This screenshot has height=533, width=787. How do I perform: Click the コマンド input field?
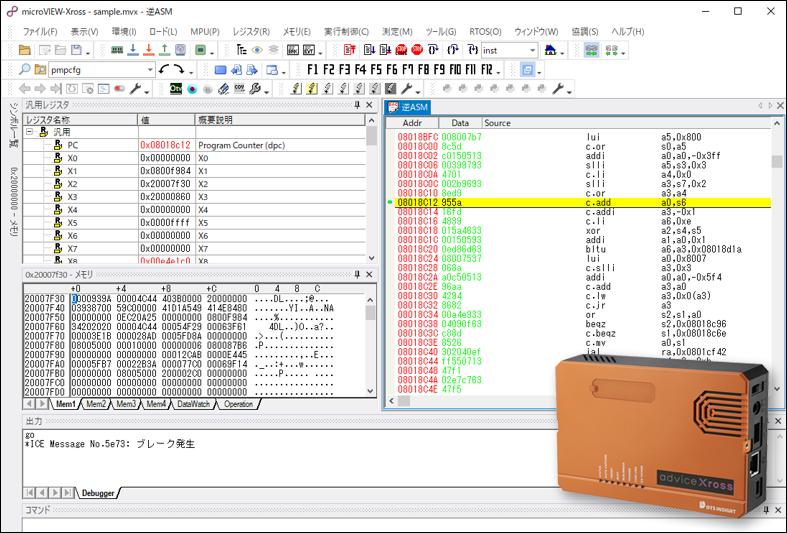click(404, 525)
